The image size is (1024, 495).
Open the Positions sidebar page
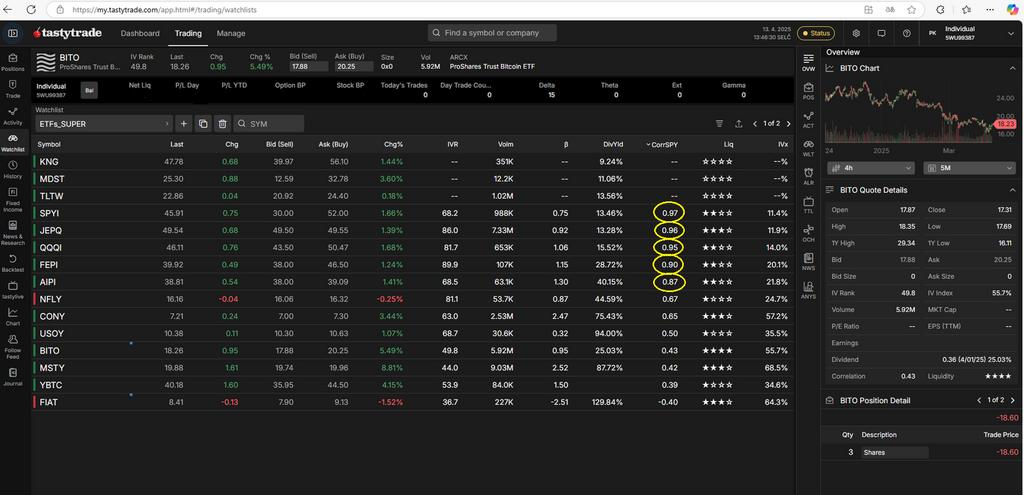pyautogui.click(x=13, y=61)
